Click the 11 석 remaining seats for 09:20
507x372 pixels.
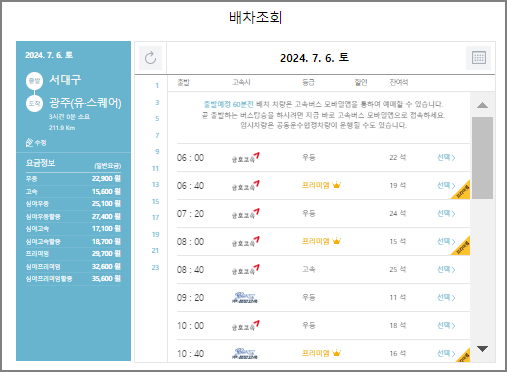pos(398,297)
